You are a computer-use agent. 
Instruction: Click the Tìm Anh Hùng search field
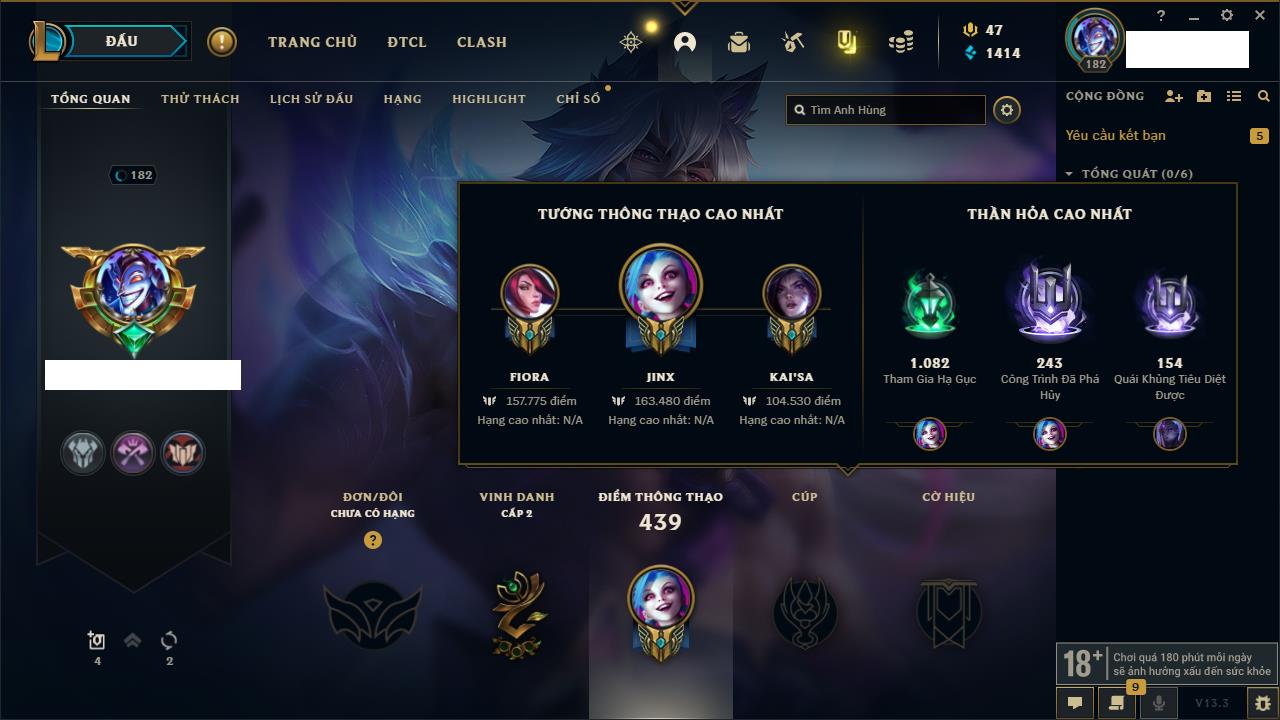pyautogui.click(x=886, y=110)
